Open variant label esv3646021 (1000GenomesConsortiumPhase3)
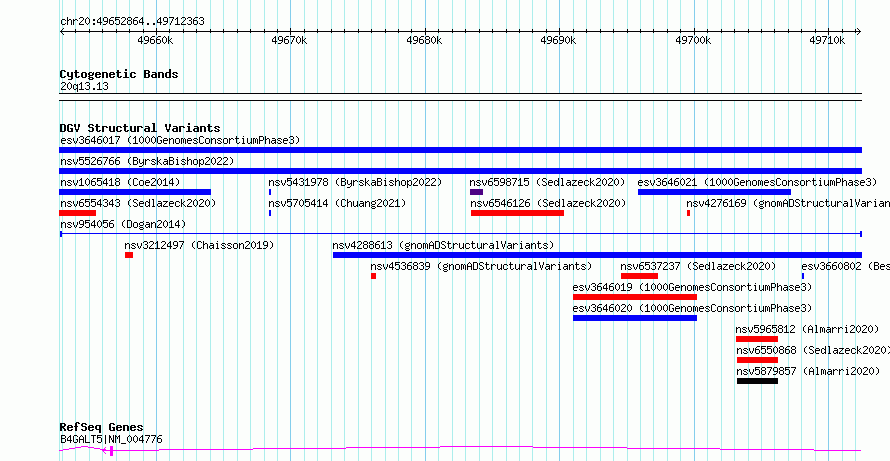This screenshot has width=890, height=461. (x=757, y=182)
